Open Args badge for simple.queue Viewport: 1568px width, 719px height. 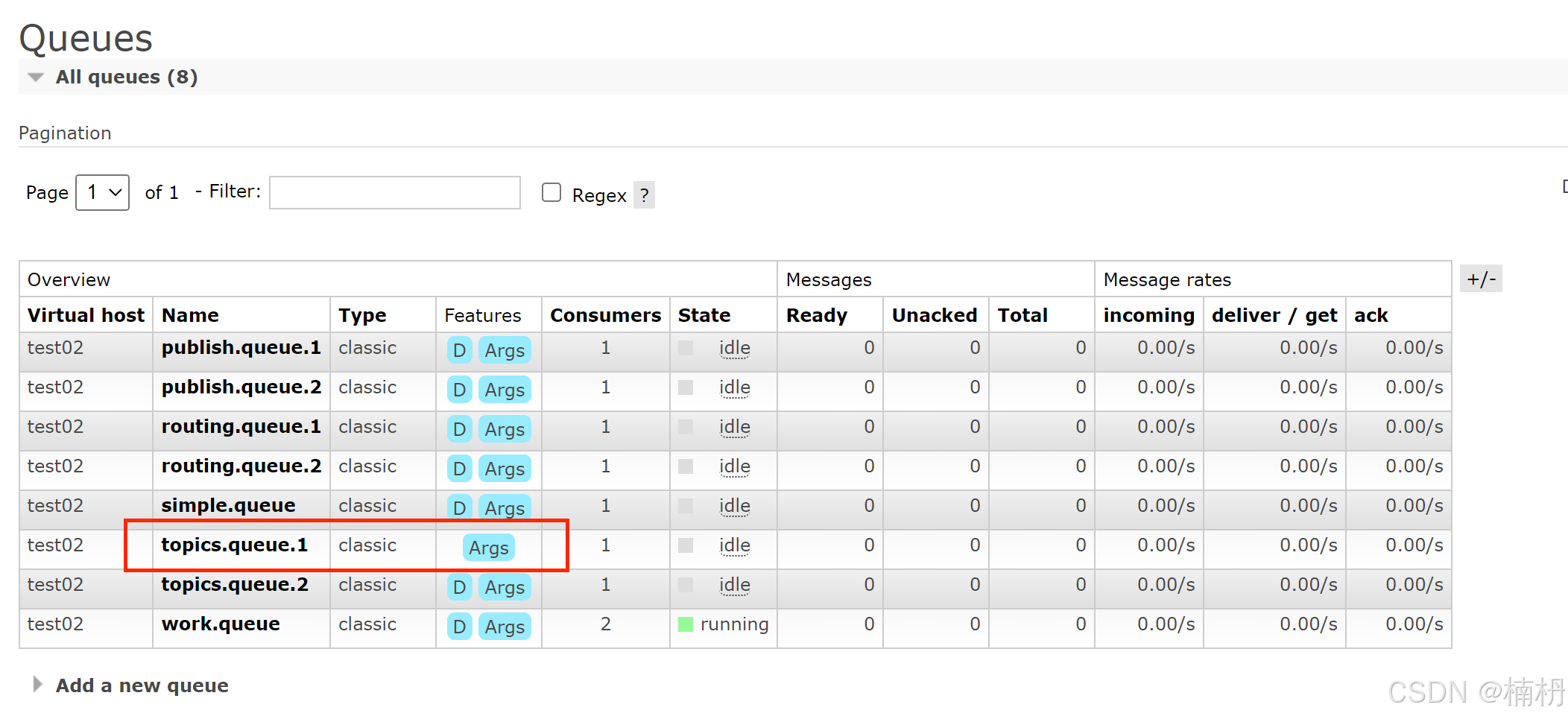pos(505,508)
